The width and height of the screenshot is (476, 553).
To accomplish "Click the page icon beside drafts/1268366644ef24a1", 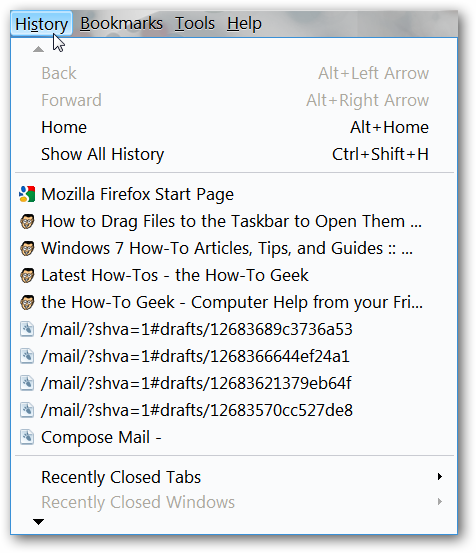I will [27, 356].
